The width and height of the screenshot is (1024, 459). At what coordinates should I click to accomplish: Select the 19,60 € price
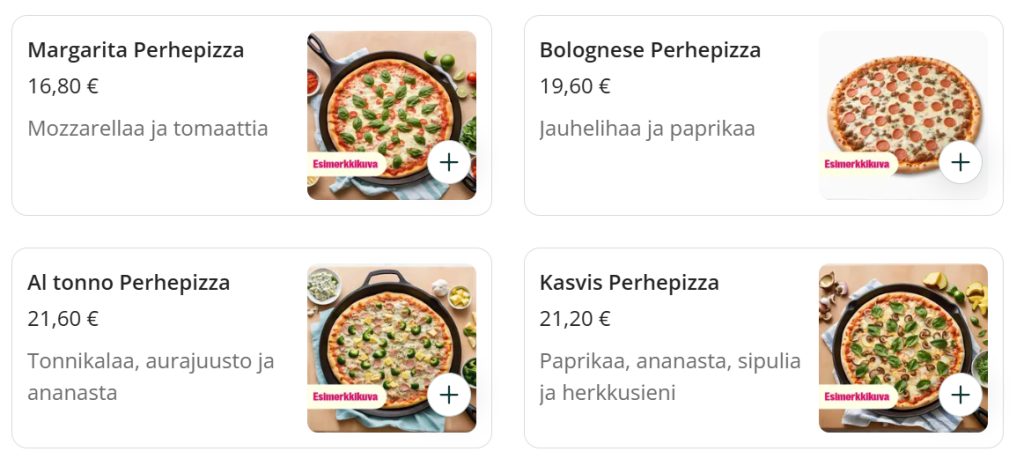click(575, 86)
